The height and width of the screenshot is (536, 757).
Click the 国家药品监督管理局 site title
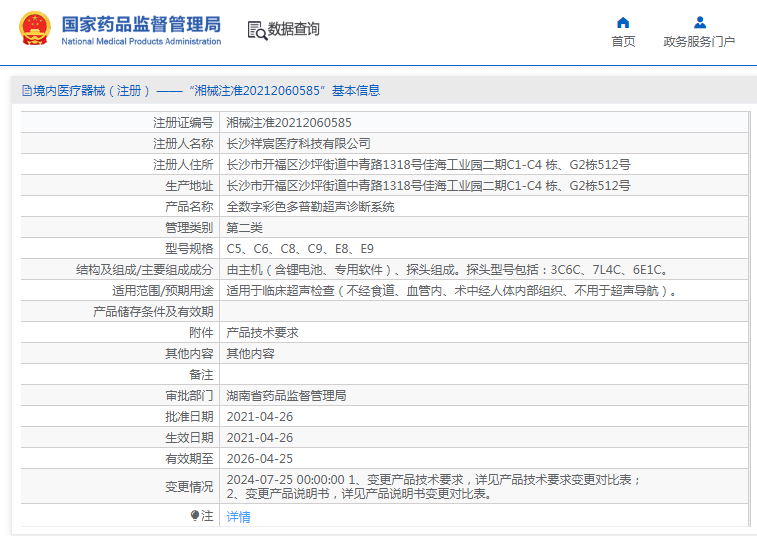tap(141, 24)
